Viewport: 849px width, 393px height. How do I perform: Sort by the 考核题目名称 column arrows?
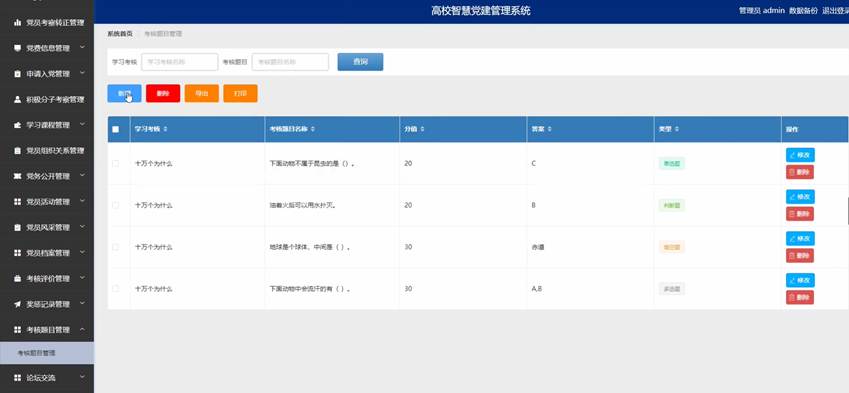(312, 129)
